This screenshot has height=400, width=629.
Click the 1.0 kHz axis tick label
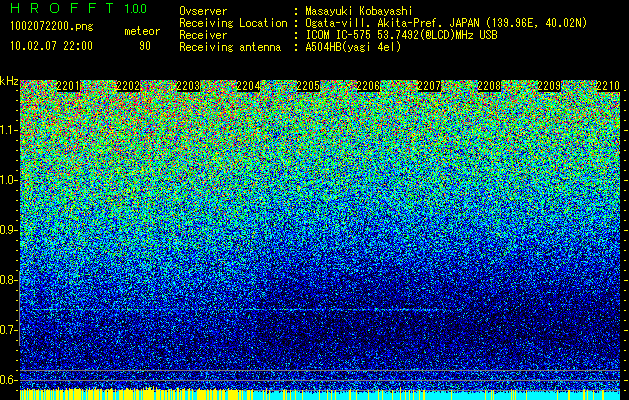[9, 180]
